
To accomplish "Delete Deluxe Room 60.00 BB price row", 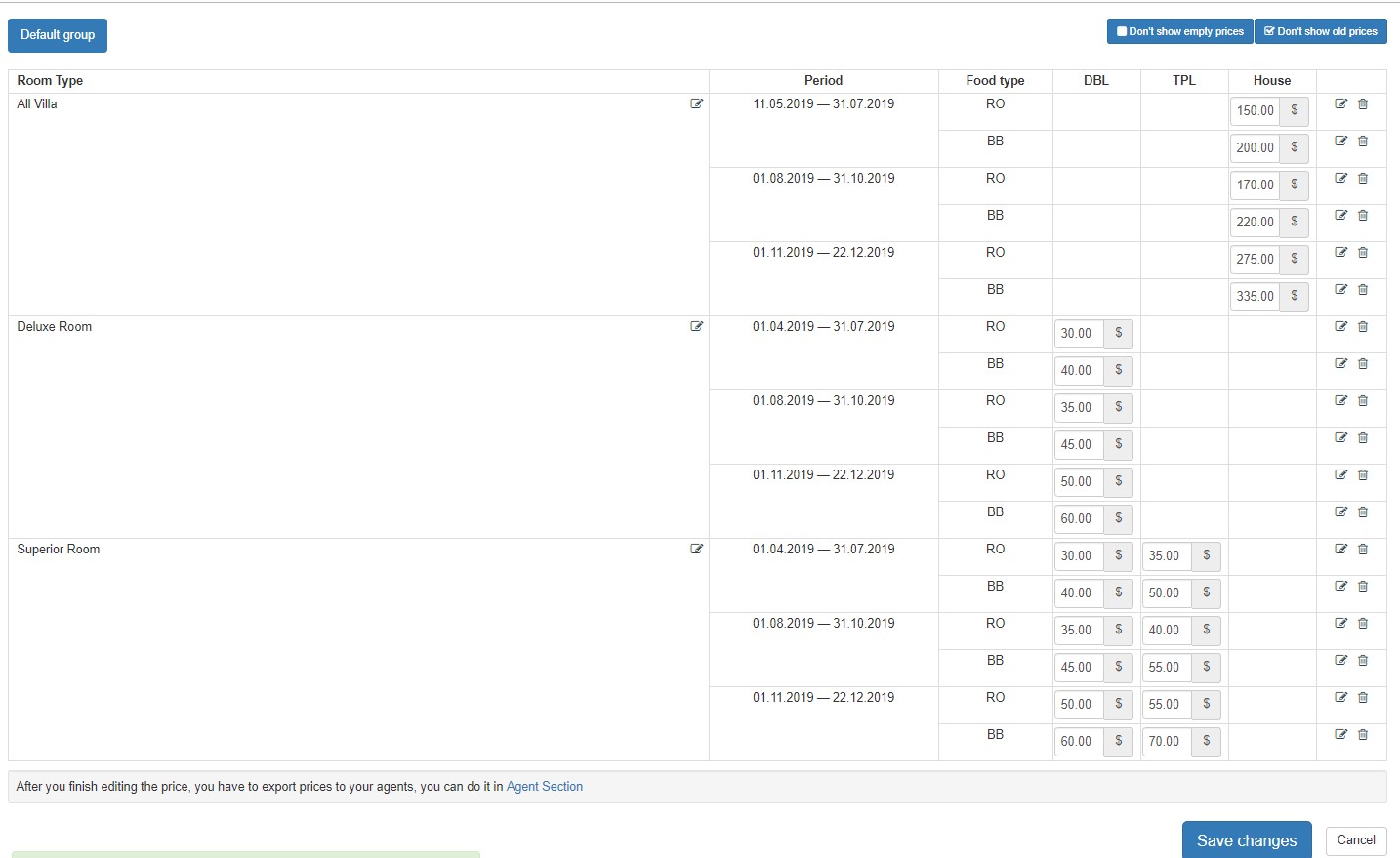I will pos(1363,511).
